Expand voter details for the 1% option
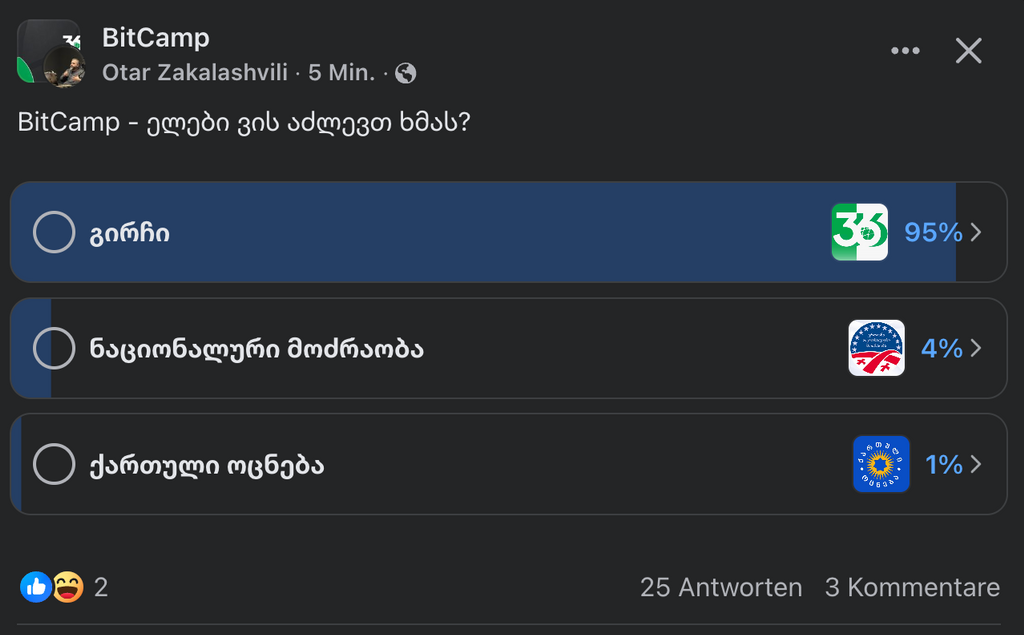 pyautogui.click(x=975, y=464)
